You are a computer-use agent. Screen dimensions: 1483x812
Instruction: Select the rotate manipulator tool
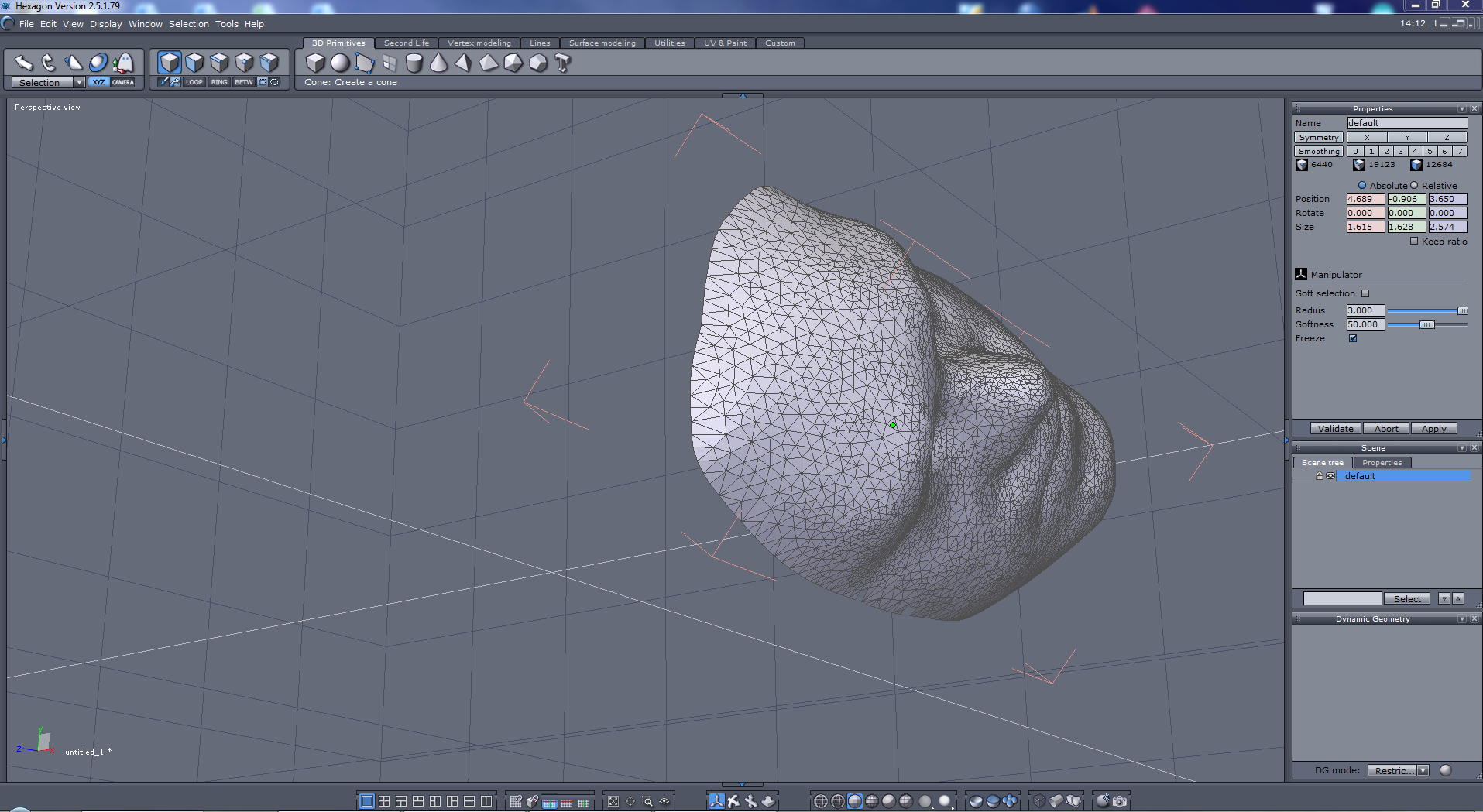pos(49,63)
